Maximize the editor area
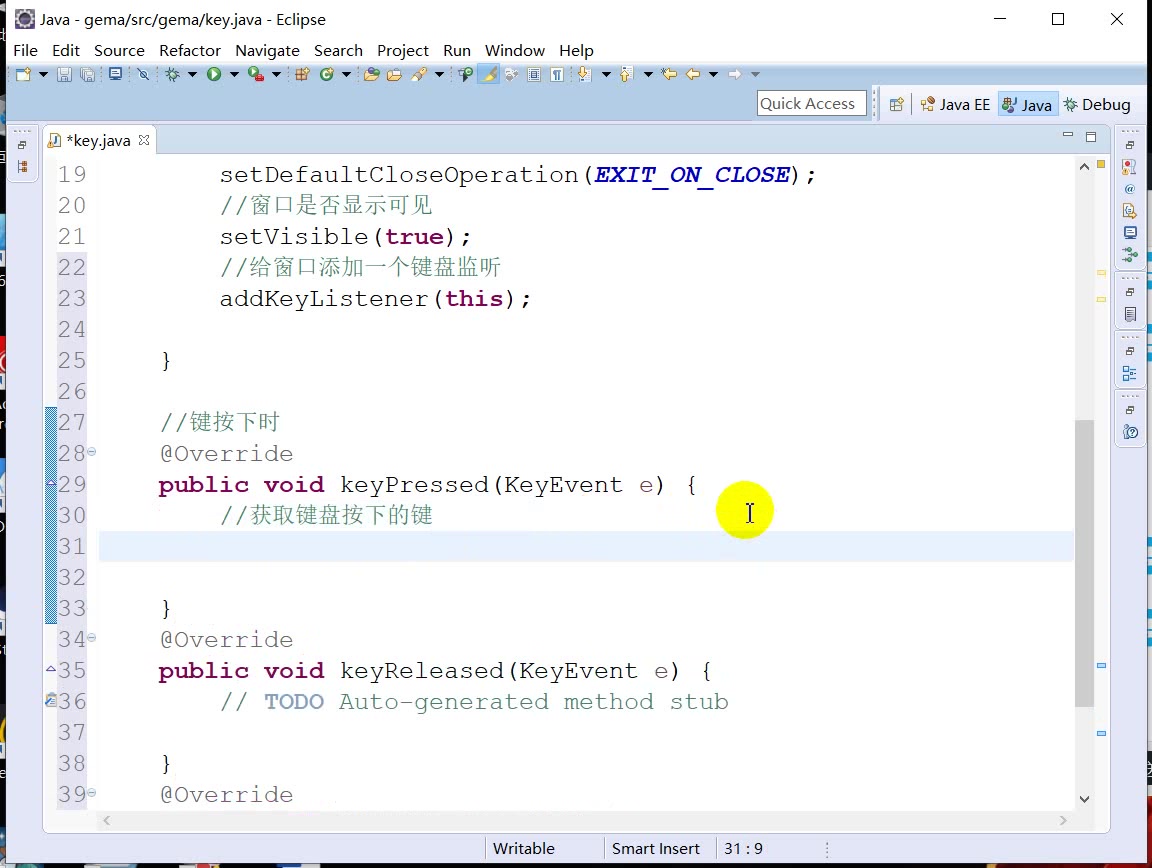This screenshot has width=1152, height=868. (1091, 137)
